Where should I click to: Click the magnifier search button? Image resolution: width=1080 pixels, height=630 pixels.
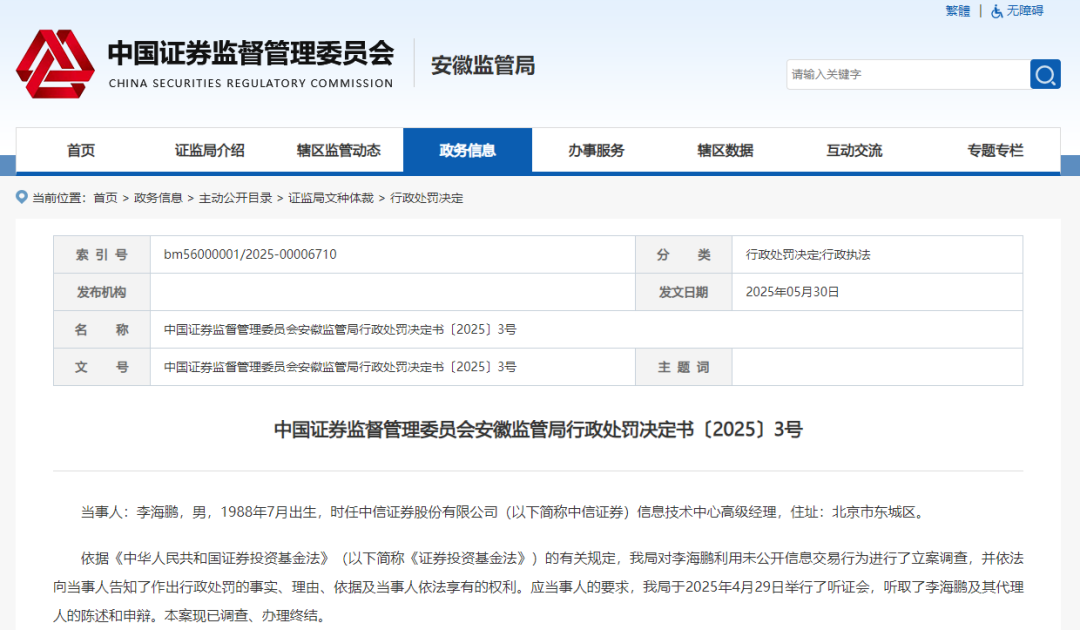(x=1045, y=74)
